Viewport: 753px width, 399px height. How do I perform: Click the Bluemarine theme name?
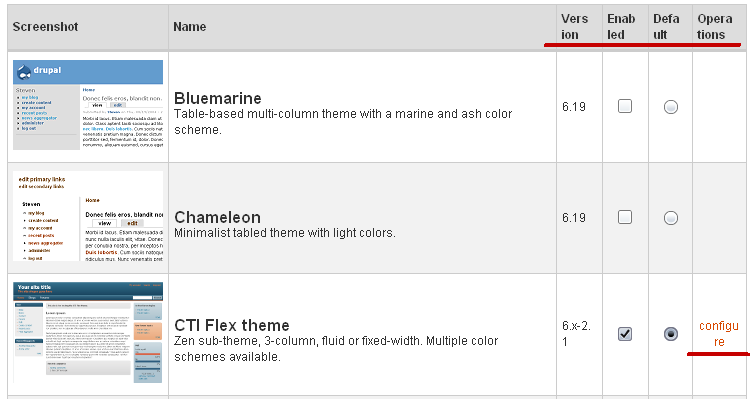[x=218, y=98]
